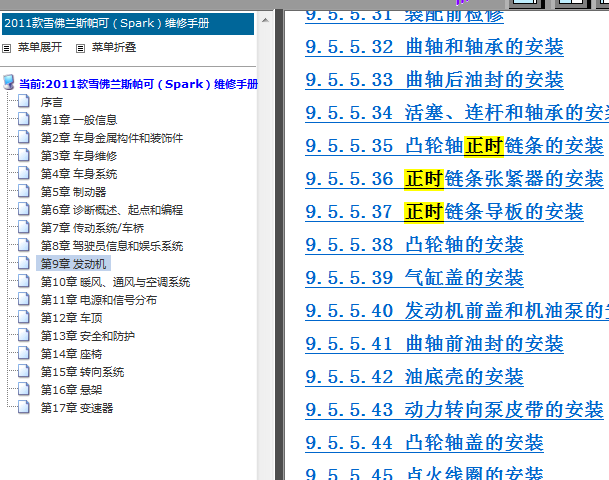
Task: Click the 当前:2011款雪佛兰斯帕可 root node
Action: coord(138,84)
